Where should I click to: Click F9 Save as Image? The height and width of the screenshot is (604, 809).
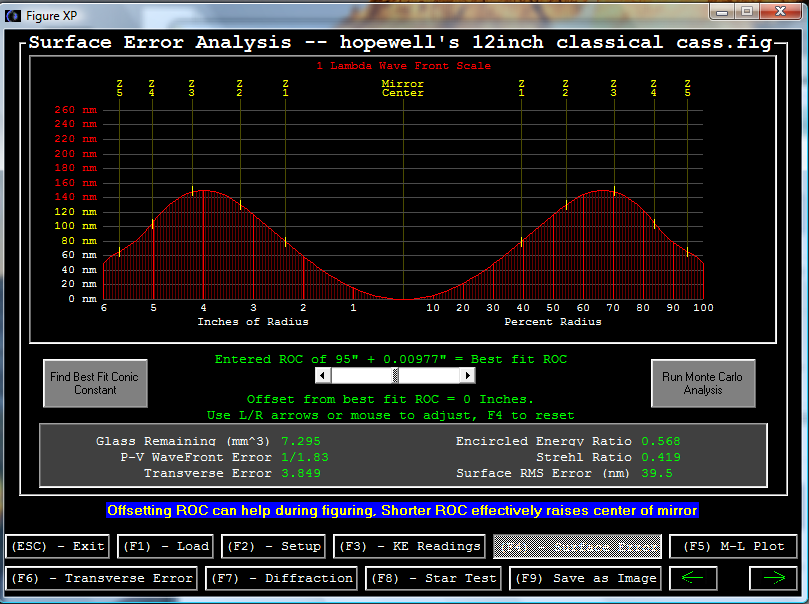coord(586,577)
